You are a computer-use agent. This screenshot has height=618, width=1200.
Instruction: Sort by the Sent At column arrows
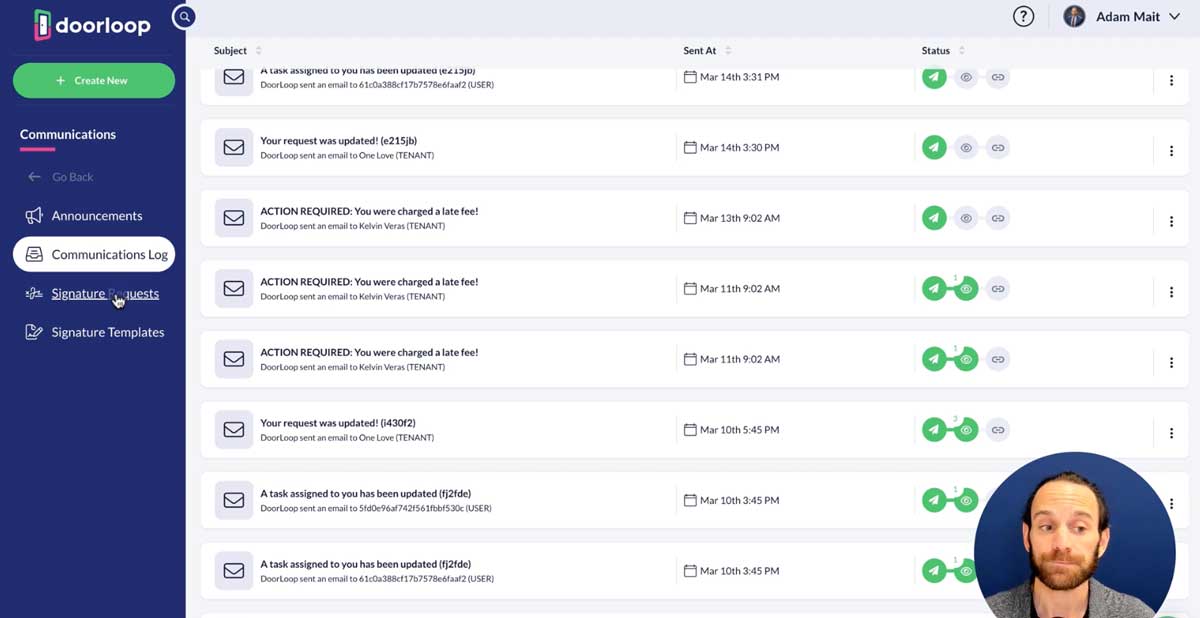(728, 50)
